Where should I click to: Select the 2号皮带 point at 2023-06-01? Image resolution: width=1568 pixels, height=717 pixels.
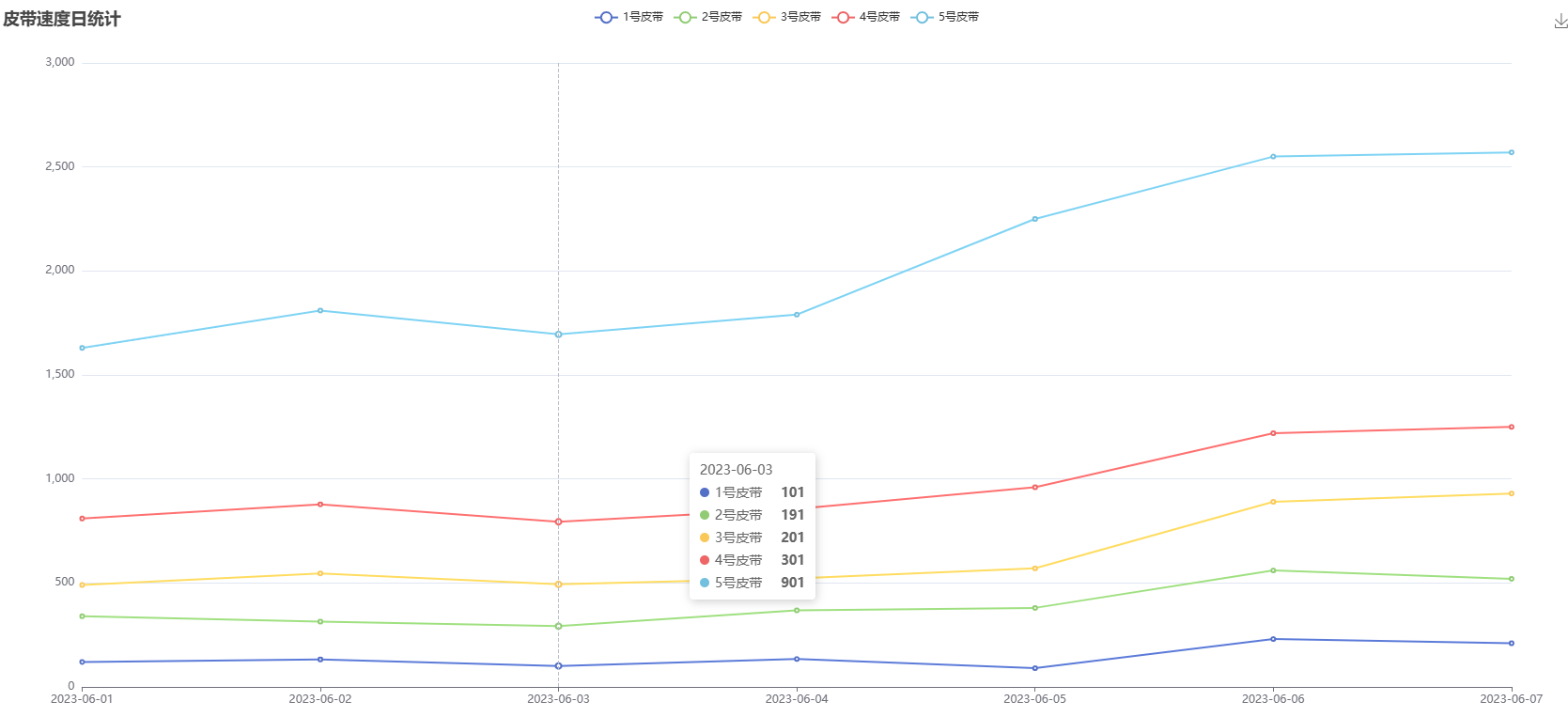coord(82,616)
